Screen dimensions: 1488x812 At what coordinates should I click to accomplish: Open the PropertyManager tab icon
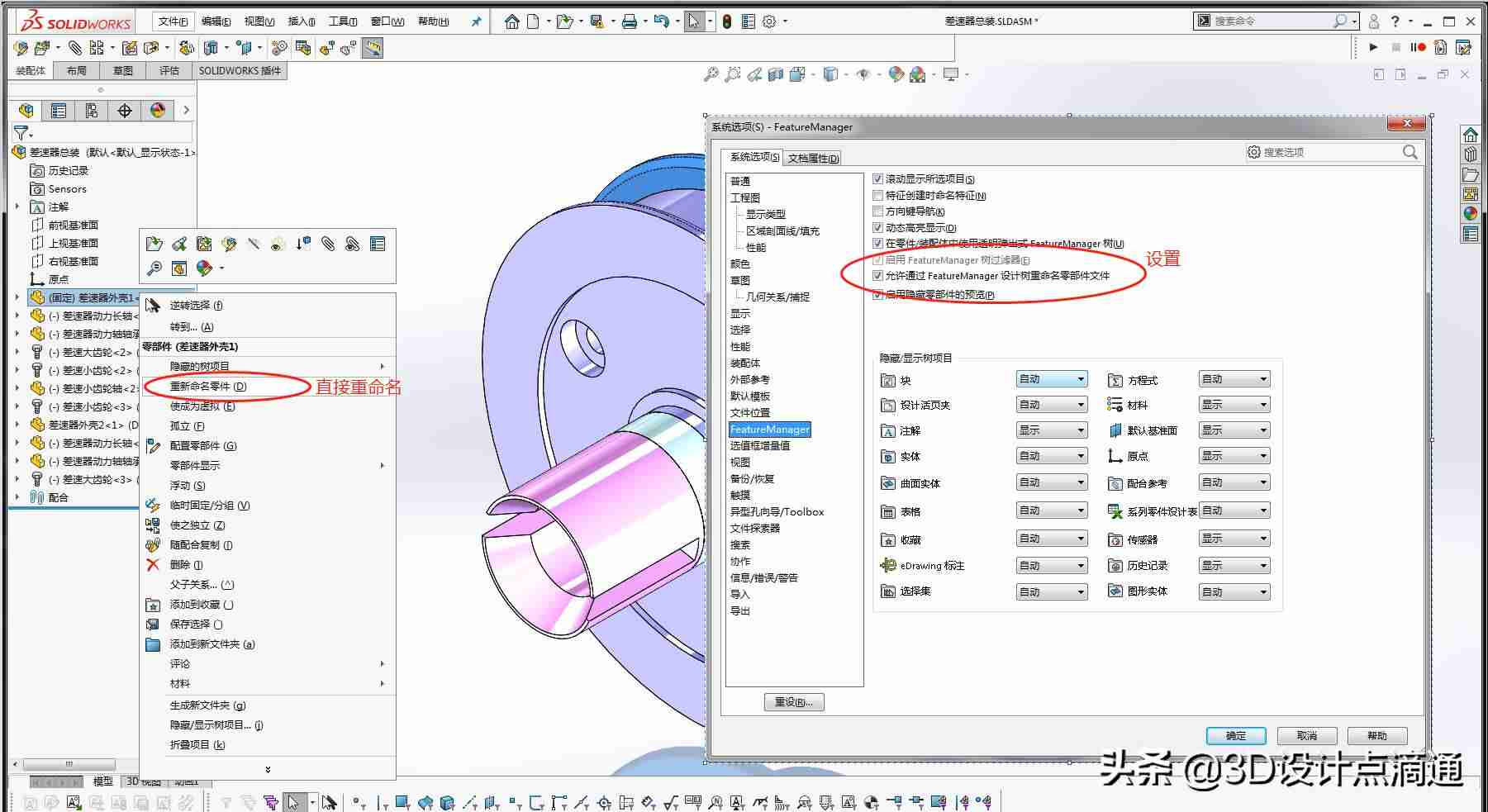(59, 110)
